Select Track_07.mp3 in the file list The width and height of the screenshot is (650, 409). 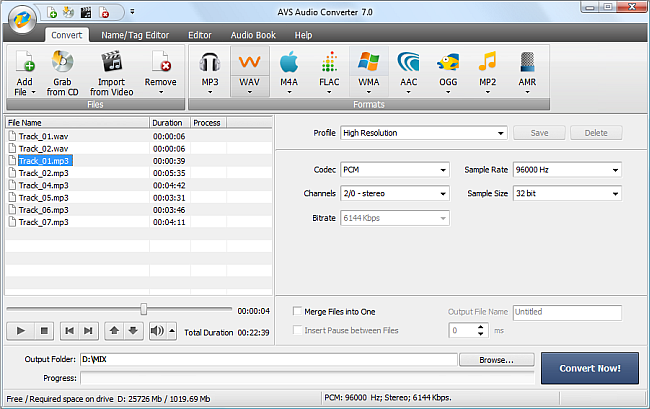click(x=44, y=222)
